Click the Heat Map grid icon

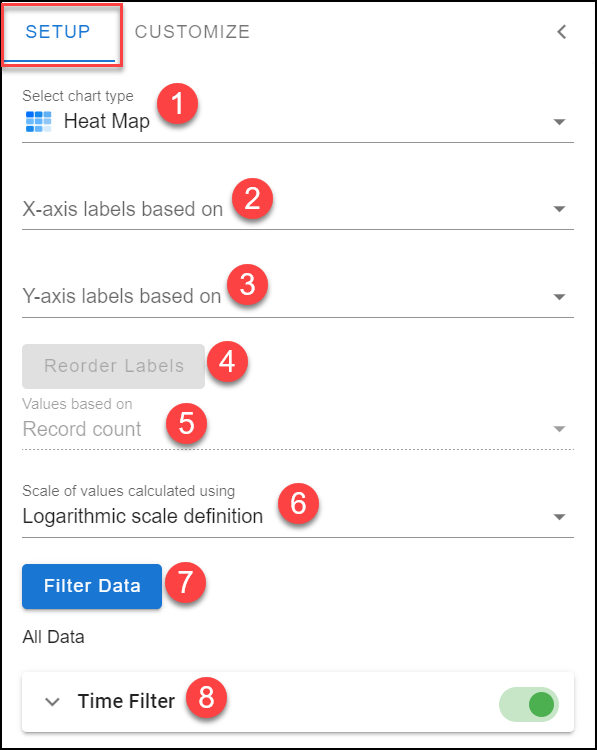[38, 121]
